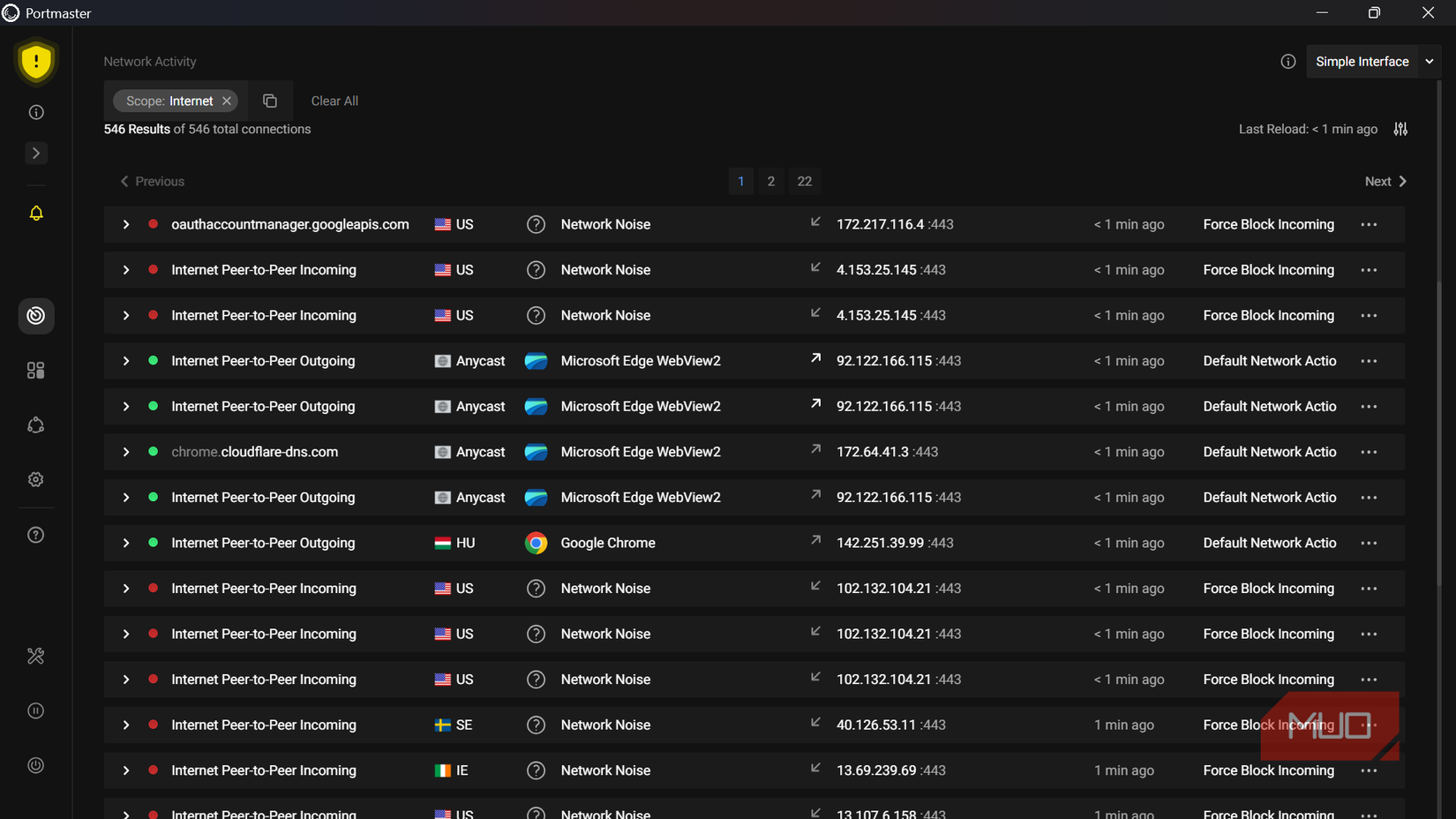Click the red blocked status dot for oauthaccountmanager
Viewport: 1456px width, 819px height.
(x=153, y=224)
